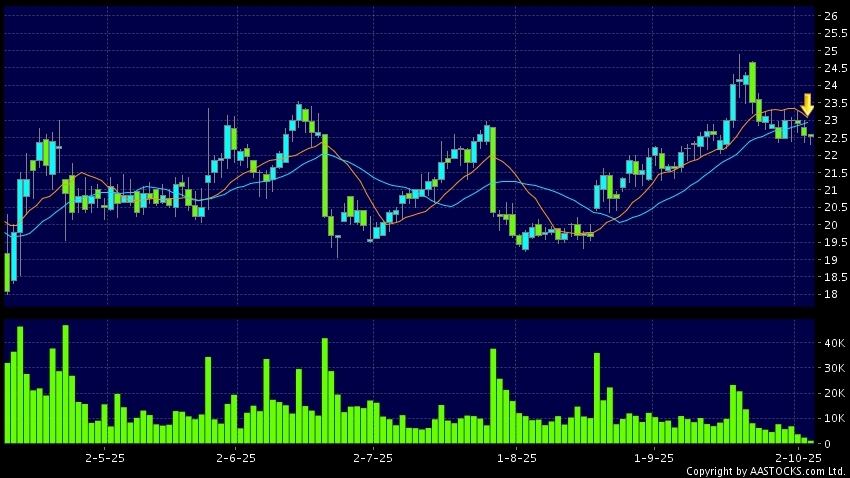850x478 pixels.
Task: Click the 2-5-25 date label
Action: point(104,456)
